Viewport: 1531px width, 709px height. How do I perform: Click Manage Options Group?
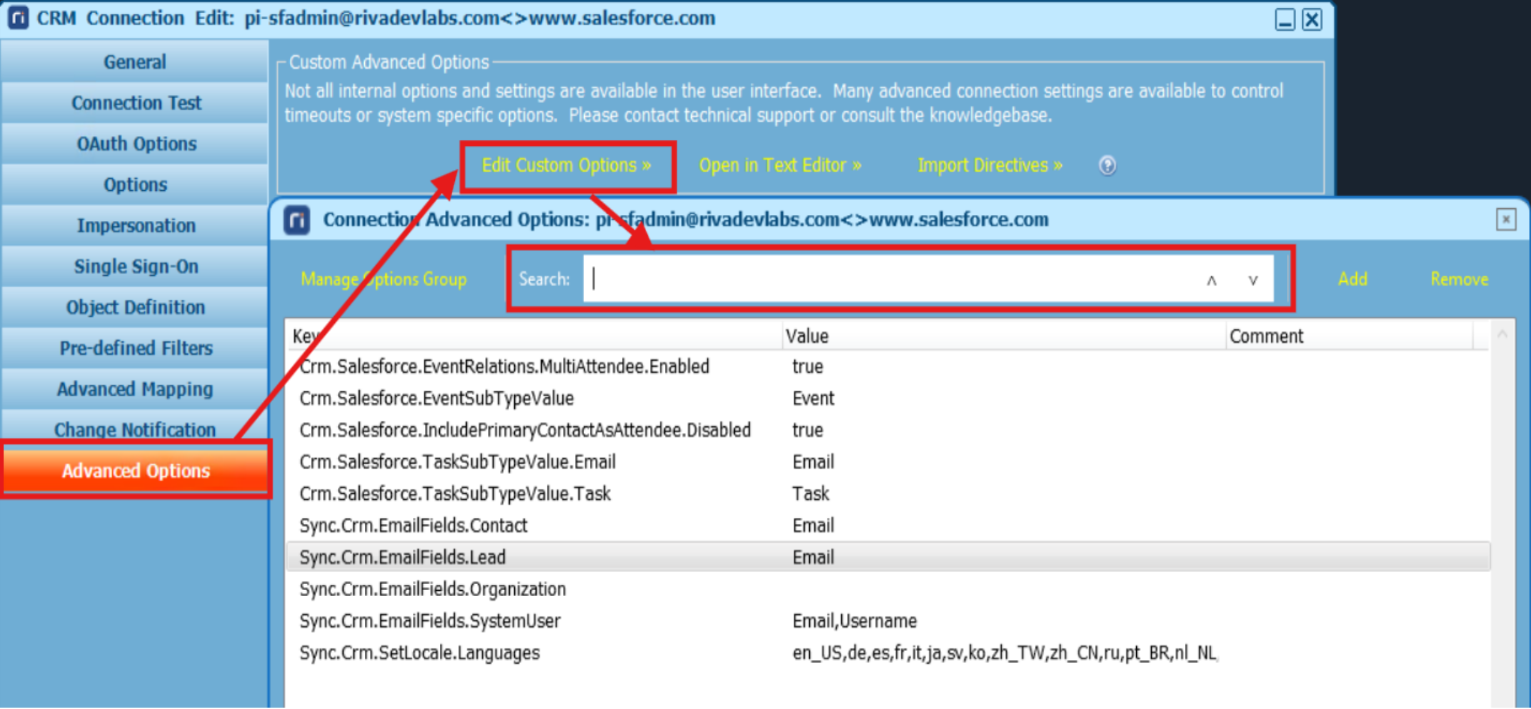coord(384,280)
